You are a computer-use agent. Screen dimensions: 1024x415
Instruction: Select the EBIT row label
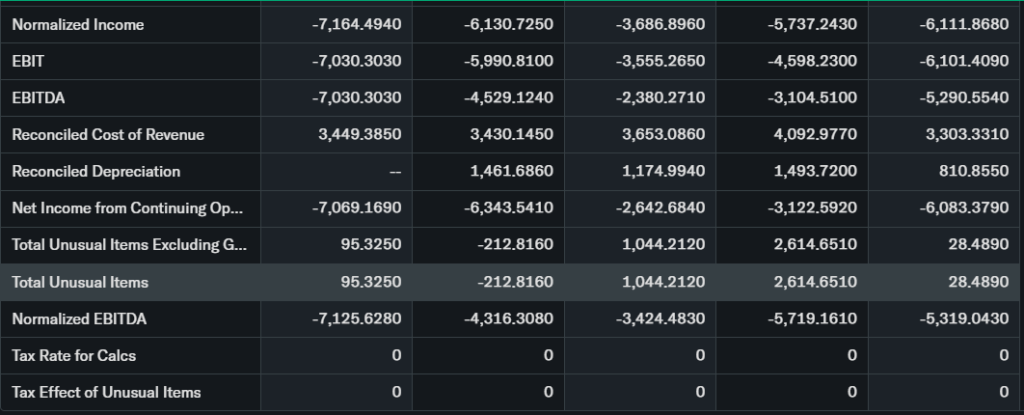pyautogui.click(x=28, y=61)
